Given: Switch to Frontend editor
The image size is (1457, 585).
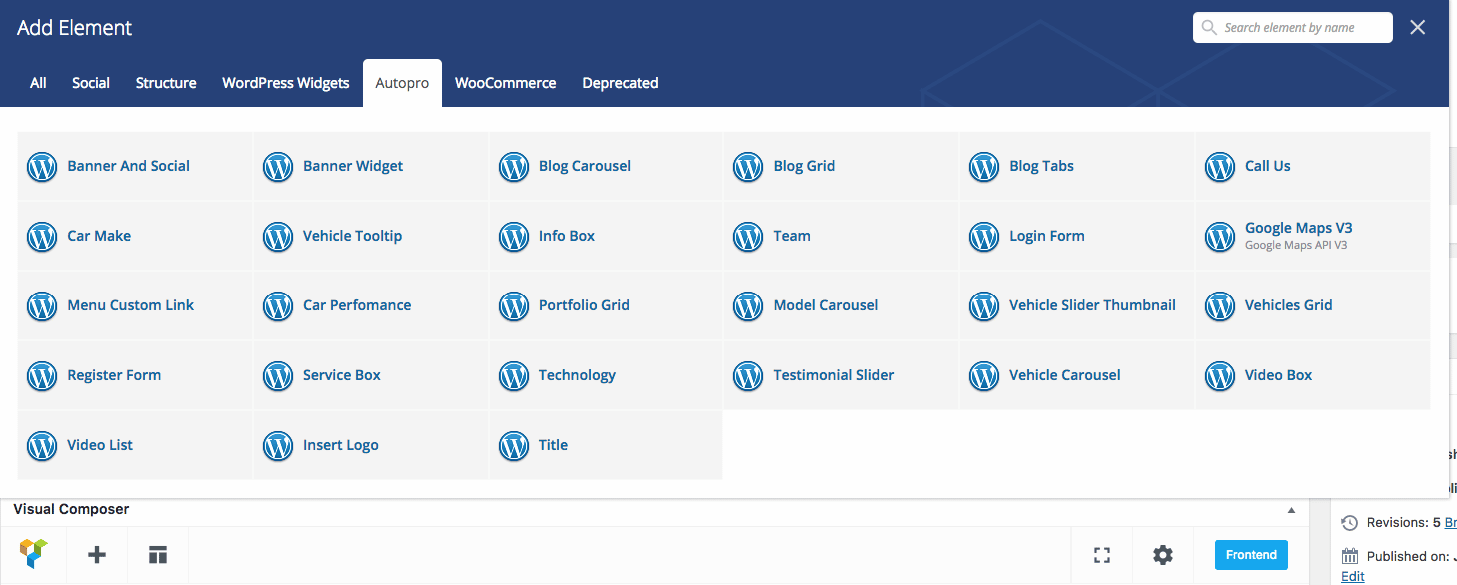Looking at the screenshot, I should point(1251,555).
